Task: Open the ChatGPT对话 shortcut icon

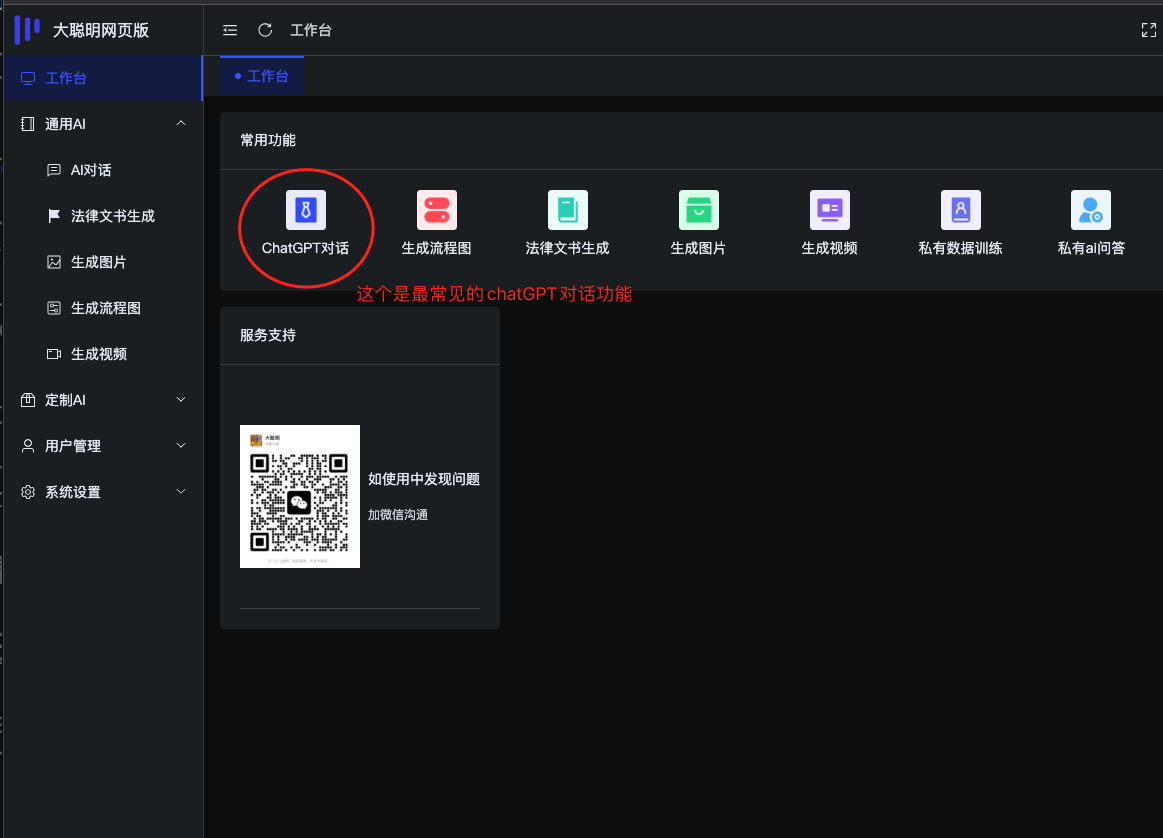Action: pyautogui.click(x=306, y=210)
